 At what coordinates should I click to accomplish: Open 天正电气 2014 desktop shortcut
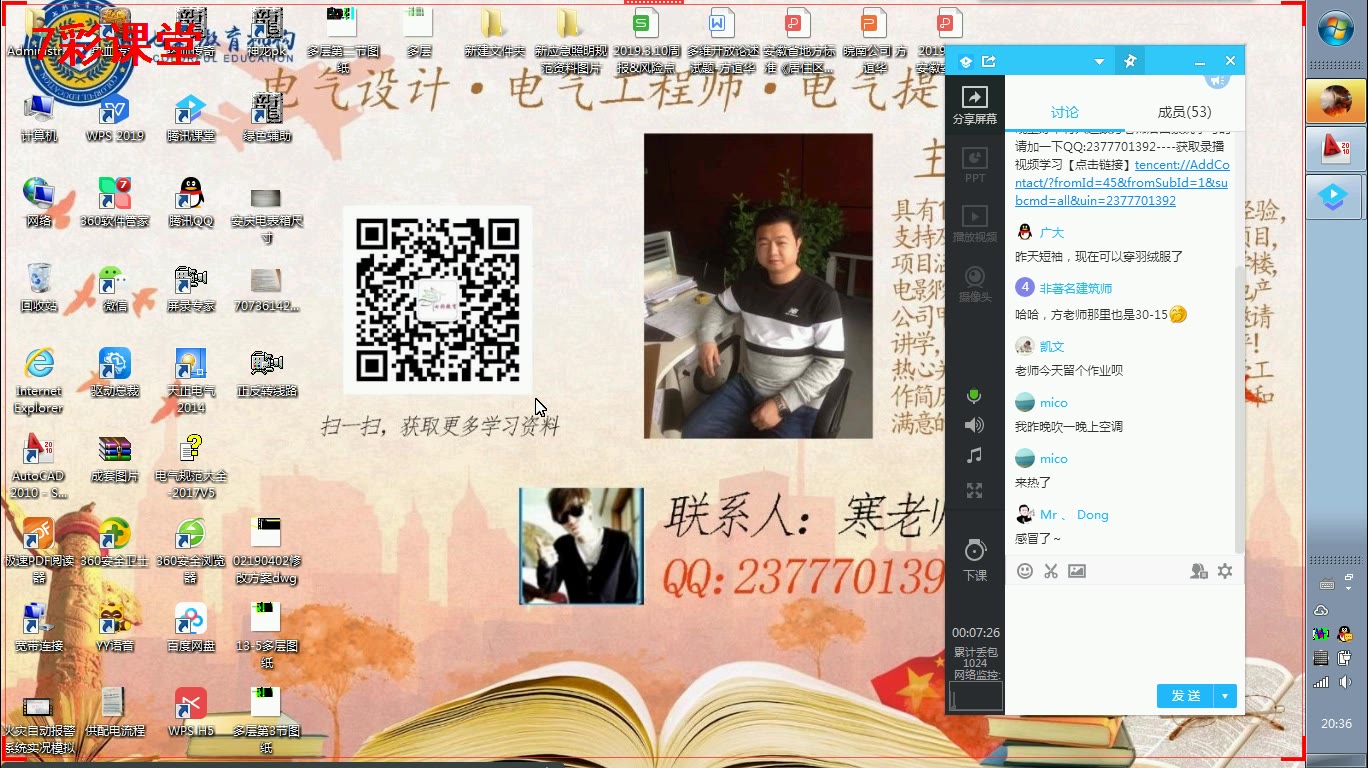click(x=191, y=379)
